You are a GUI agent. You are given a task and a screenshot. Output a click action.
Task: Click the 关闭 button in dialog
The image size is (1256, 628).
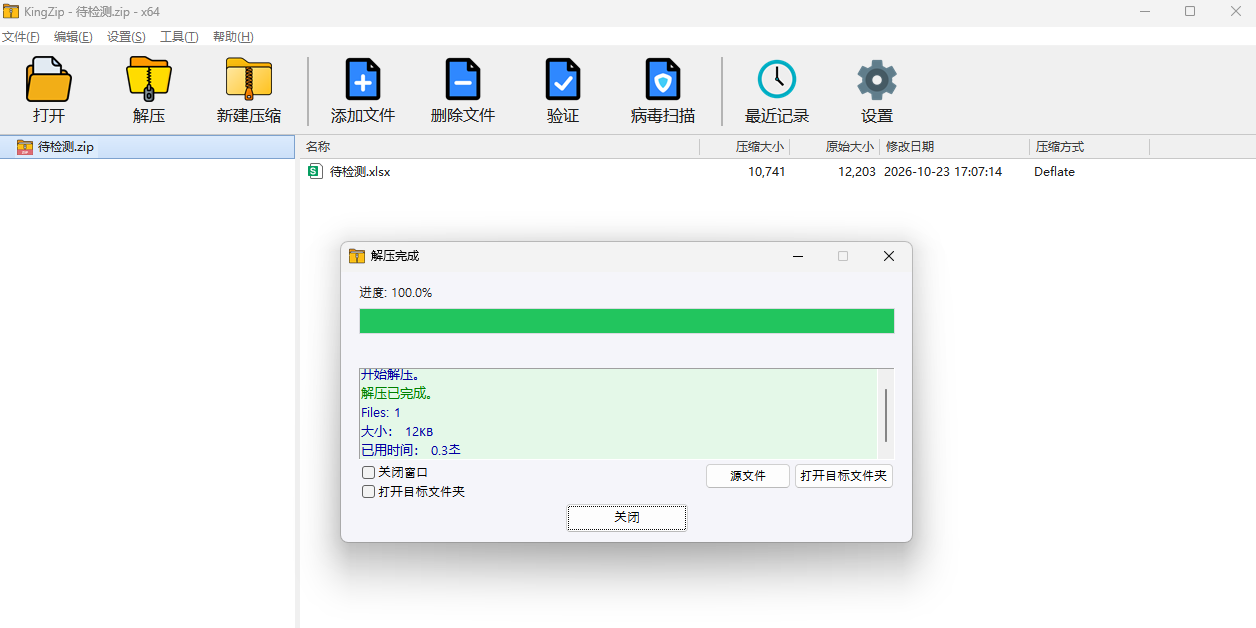pos(627,518)
